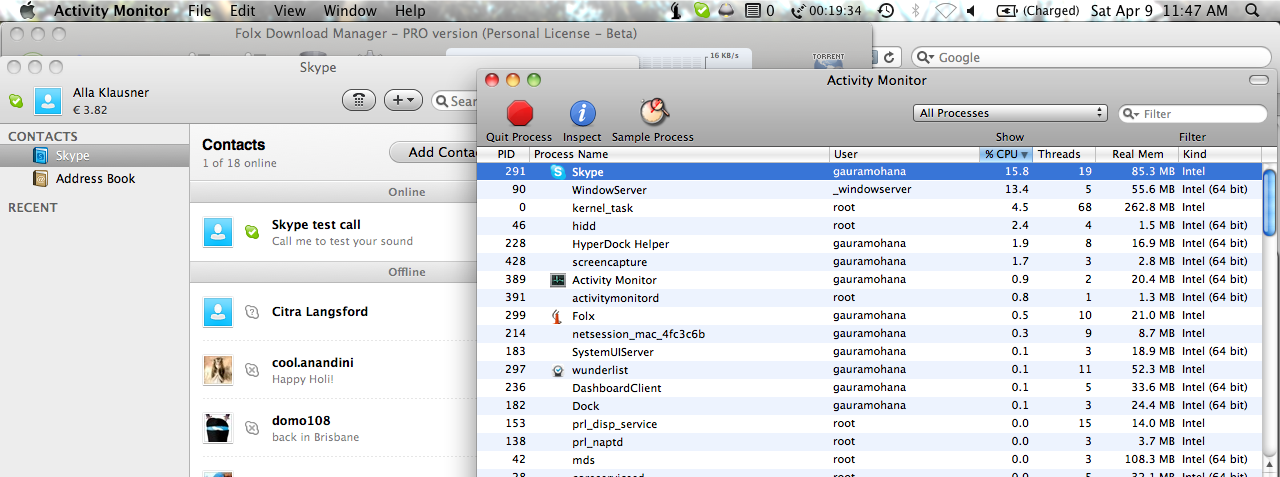Select the netsession_mac_4fc3c6b row
The width and height of the screenshot is (1280, 477).
tap(869, 334)
